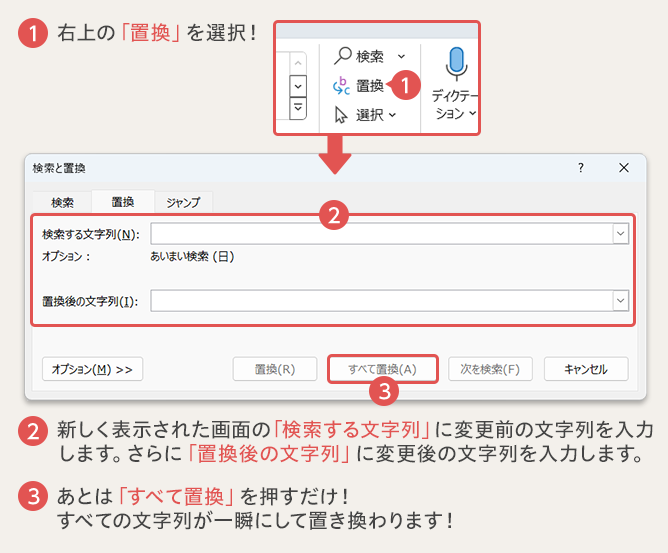Close the 検索と置換 dialog with X
Image resolution: width=668 pixels, height=553 pixels.
coord(624,168)
